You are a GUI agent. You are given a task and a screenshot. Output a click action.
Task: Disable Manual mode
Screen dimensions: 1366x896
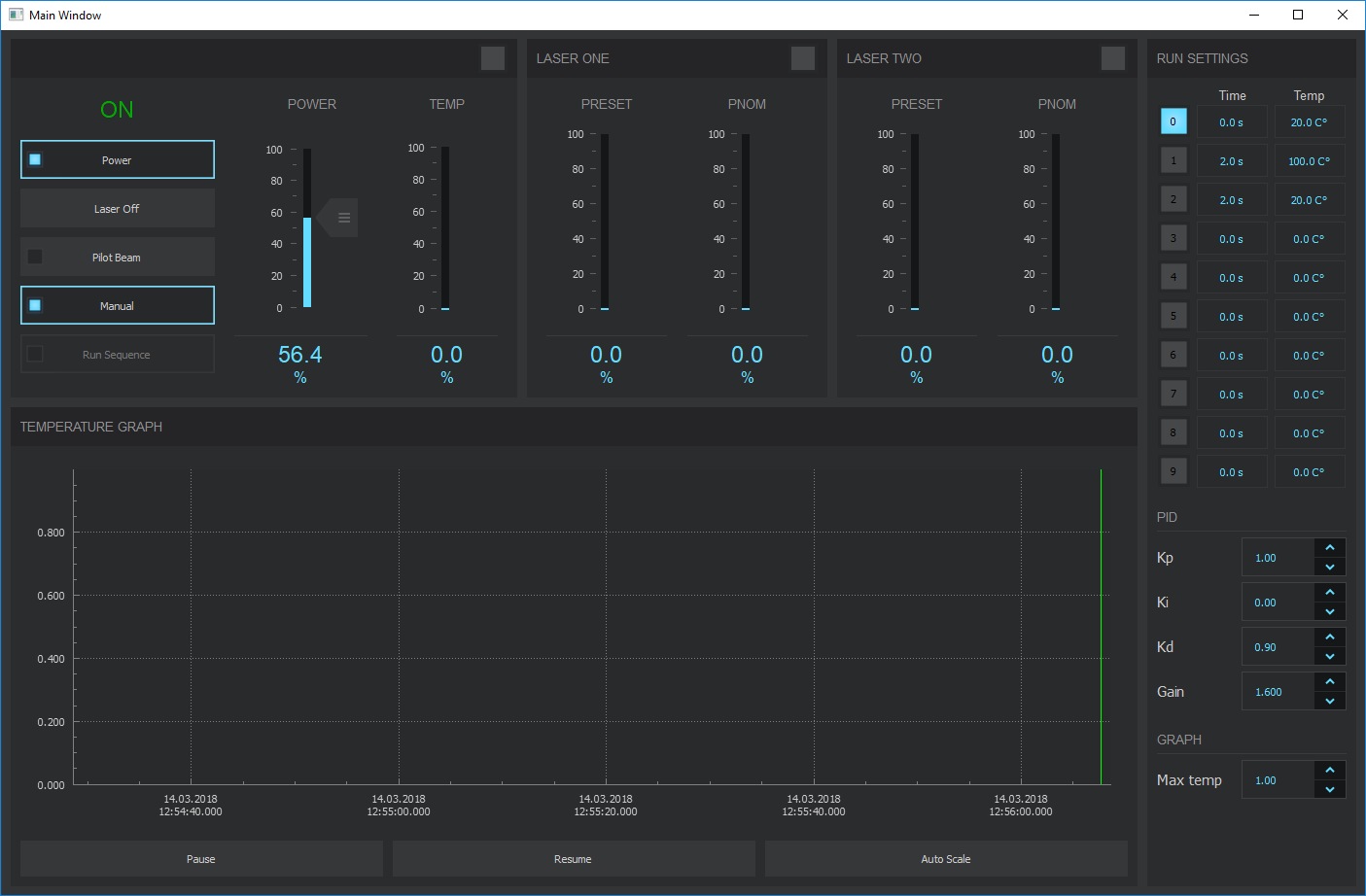35,305
